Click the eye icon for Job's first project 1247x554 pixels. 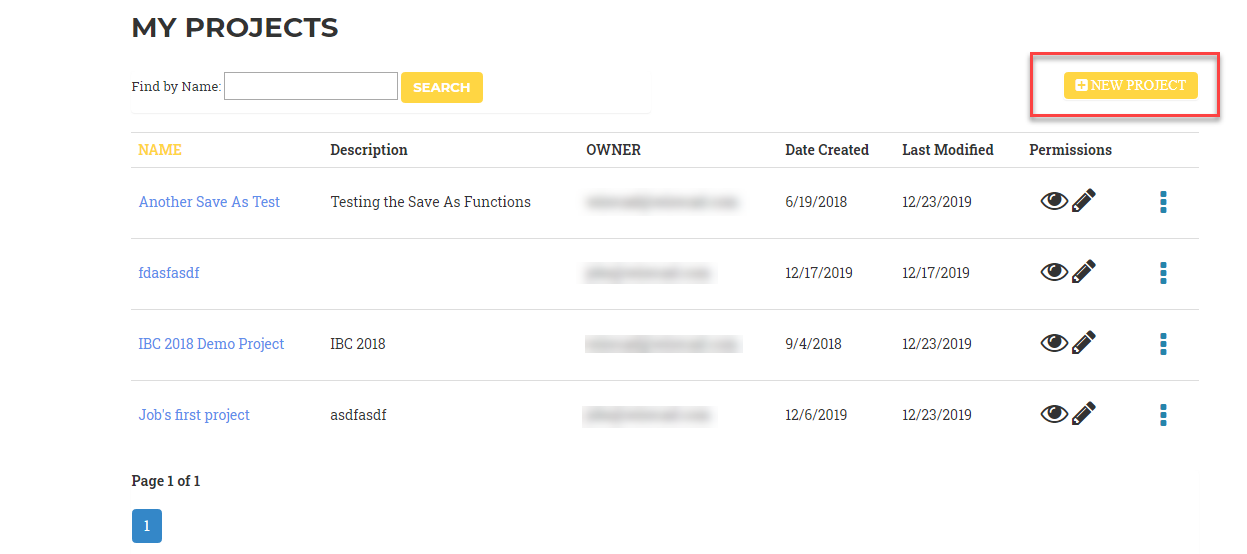1054,414
